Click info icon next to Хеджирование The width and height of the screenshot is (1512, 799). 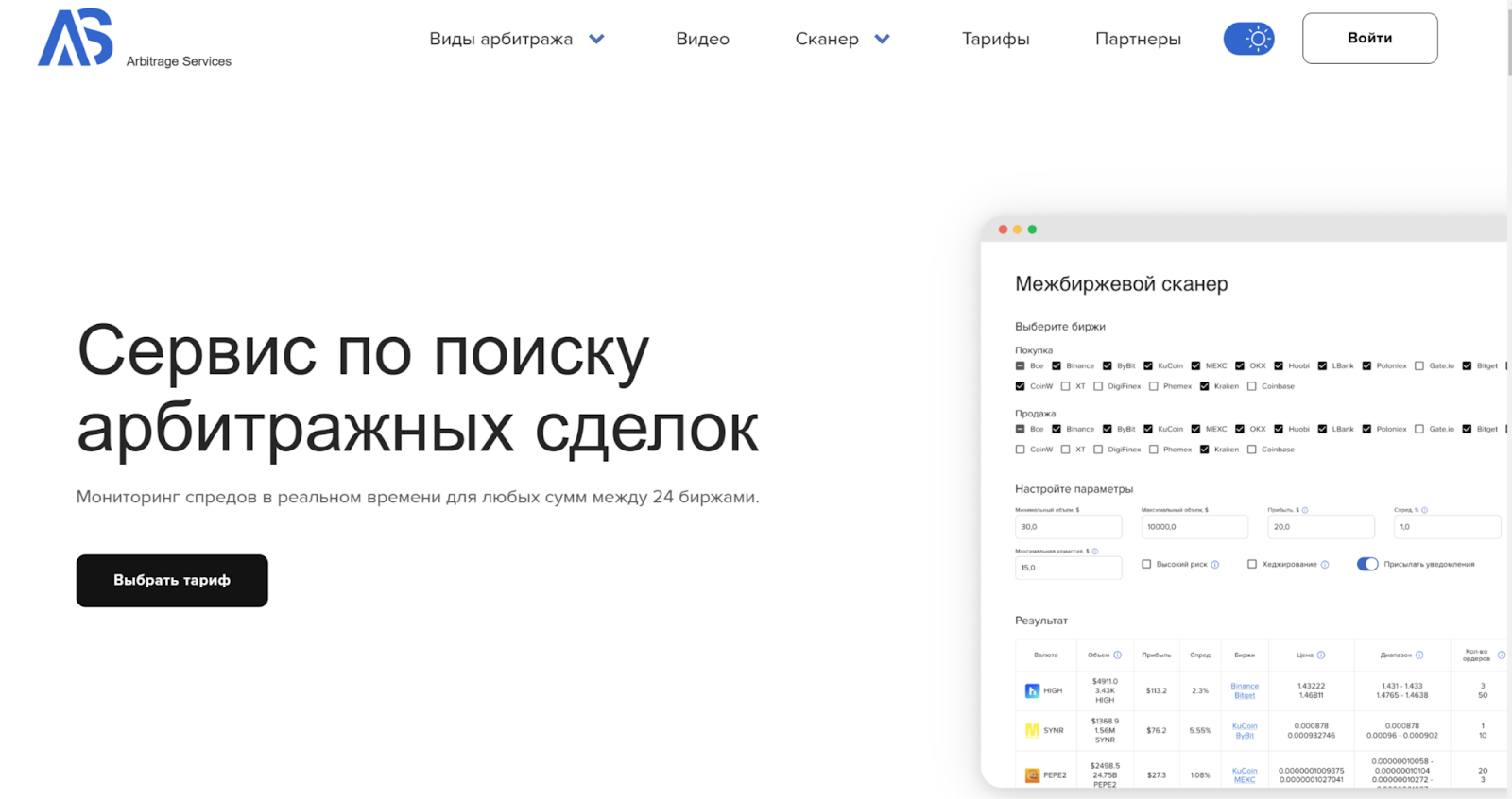pyautogui.click(x=1325, y=565)
